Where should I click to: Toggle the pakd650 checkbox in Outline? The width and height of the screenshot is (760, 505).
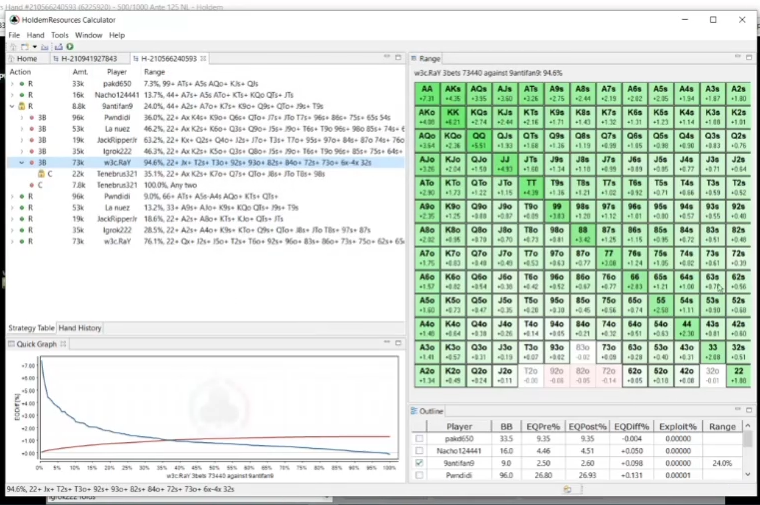(419, 439)
